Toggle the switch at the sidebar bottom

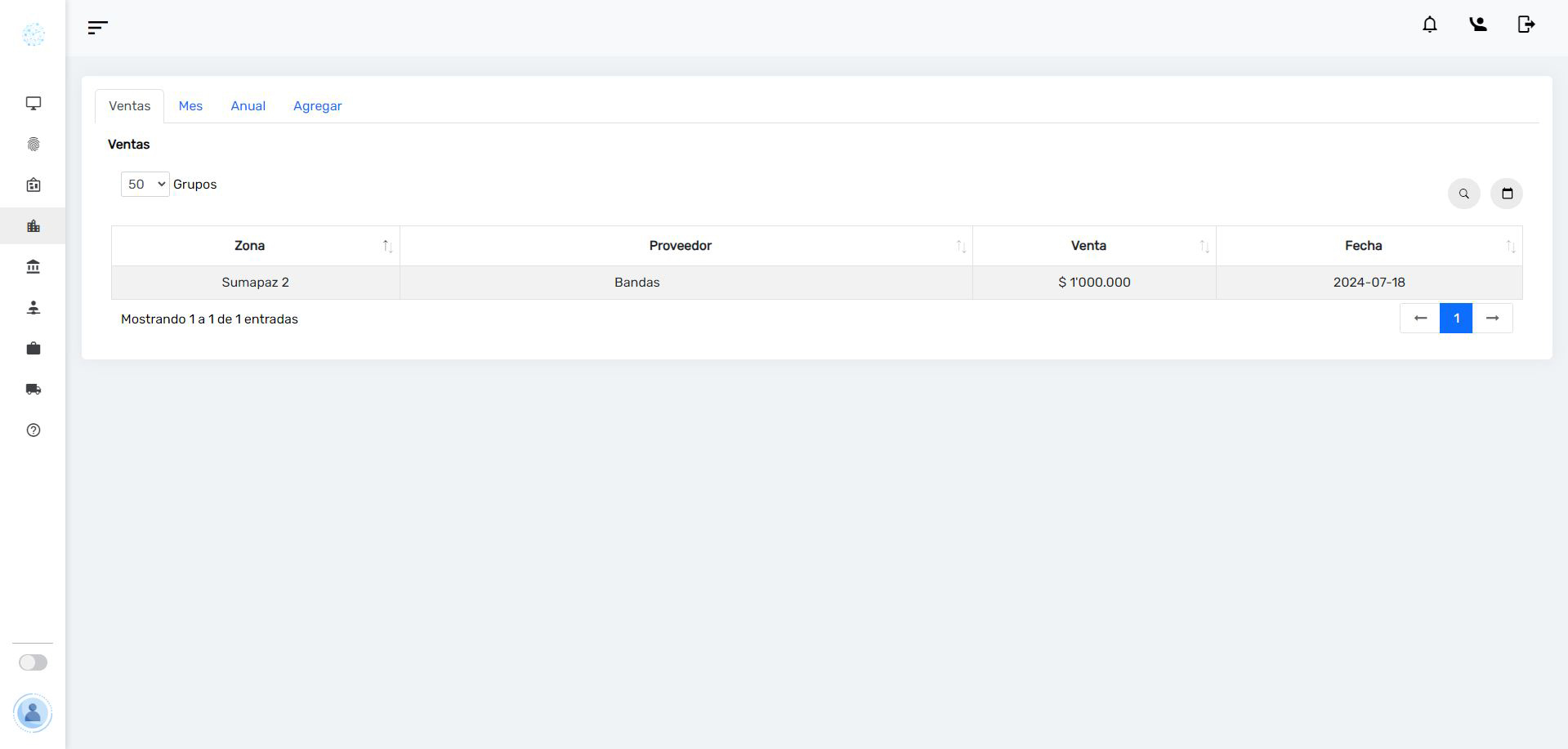[33, 662]
